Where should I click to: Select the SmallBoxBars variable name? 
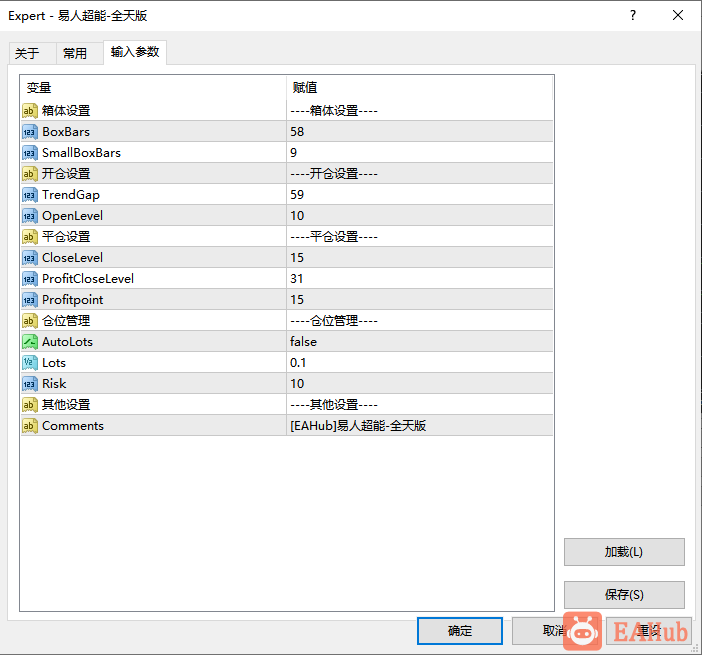point(81,153)
